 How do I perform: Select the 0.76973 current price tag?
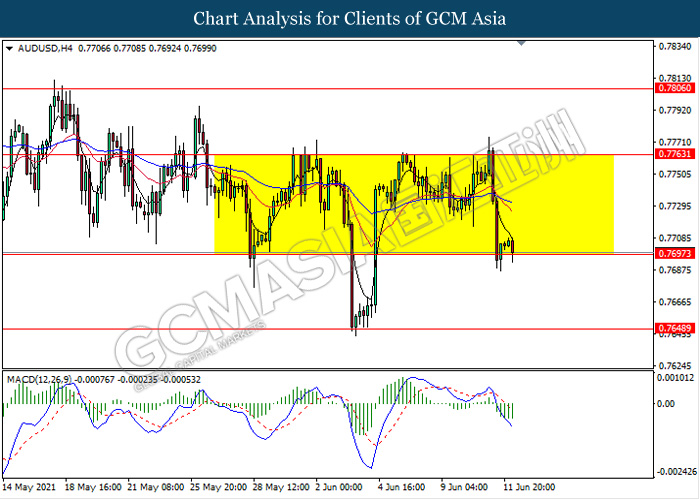pos(675,254)
